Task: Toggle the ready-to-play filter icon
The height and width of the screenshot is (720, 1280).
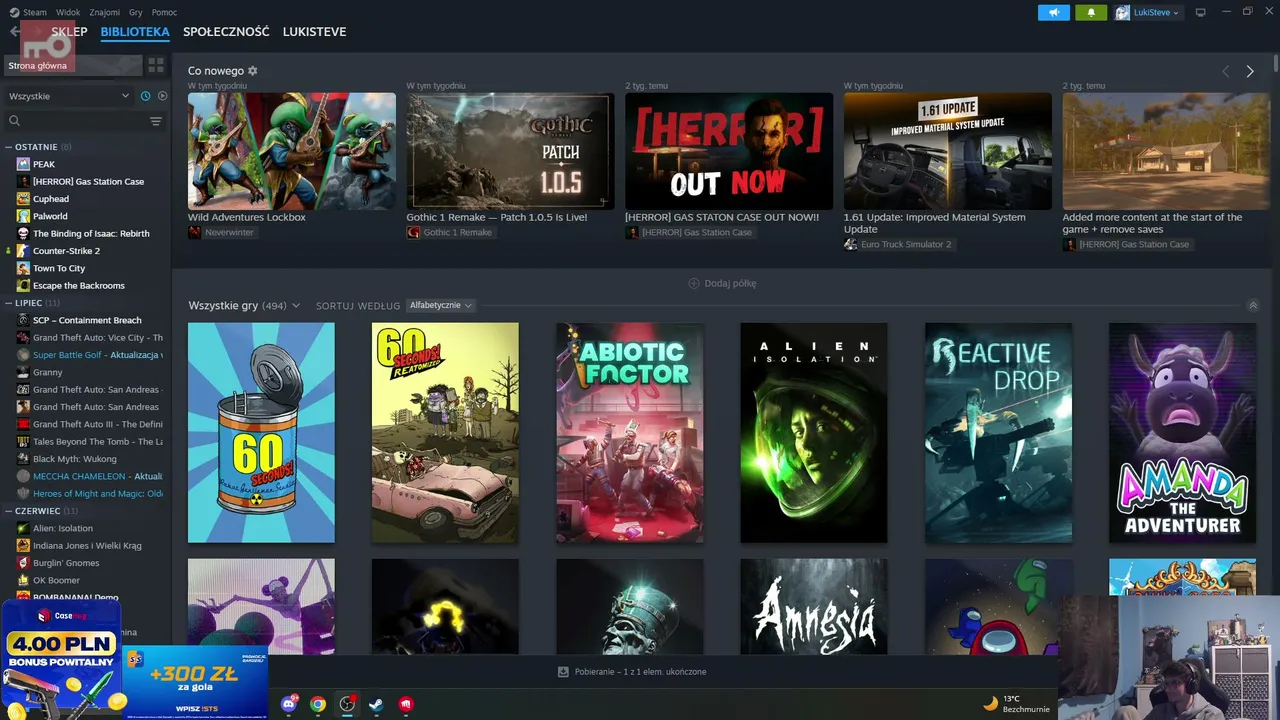Action: (162, 96)
